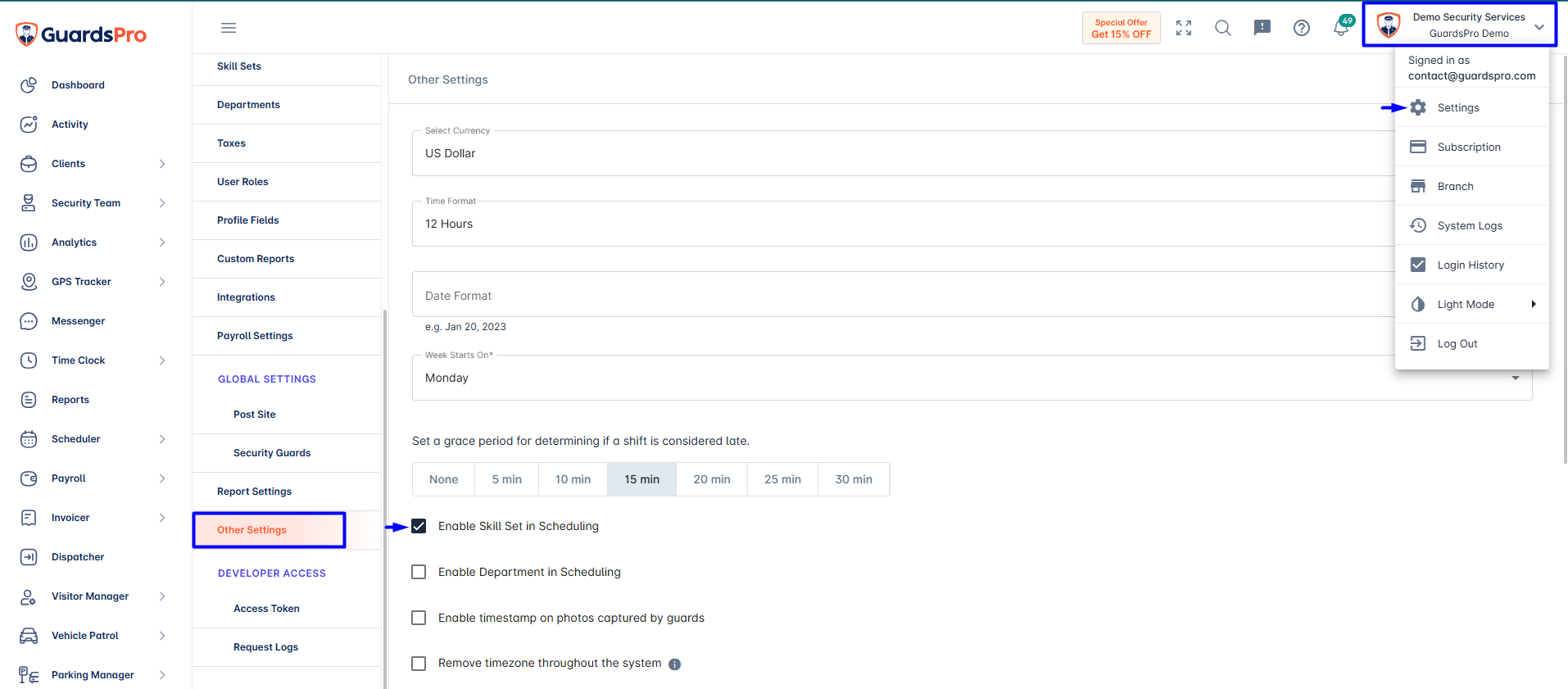Open the feedback message icon
1568x689 pixels.
click(1262, 28)
